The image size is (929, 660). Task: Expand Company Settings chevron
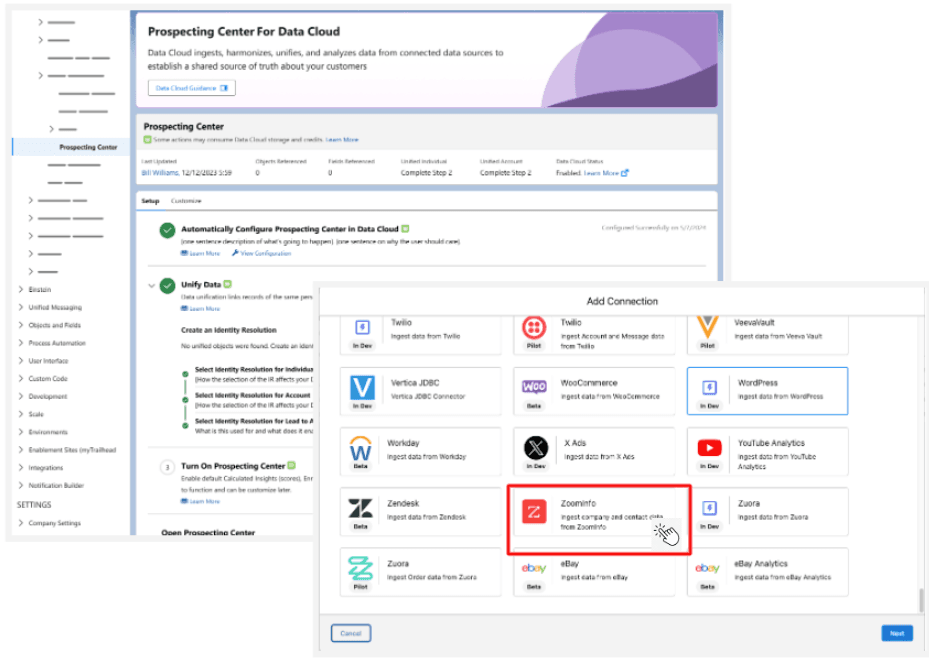click(x=21, y=523)
